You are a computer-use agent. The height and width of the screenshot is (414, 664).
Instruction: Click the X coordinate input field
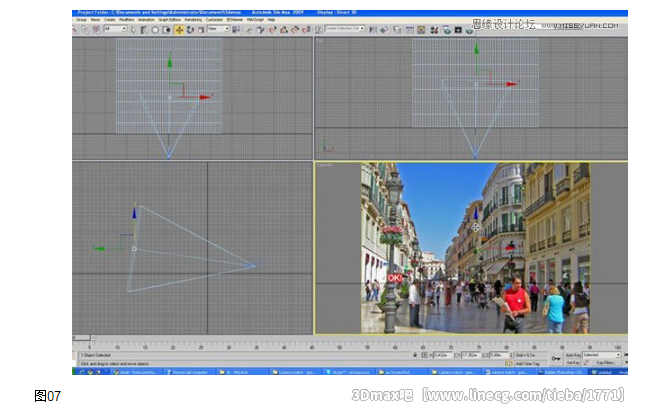pyautogui.click(x=443, y=355)
